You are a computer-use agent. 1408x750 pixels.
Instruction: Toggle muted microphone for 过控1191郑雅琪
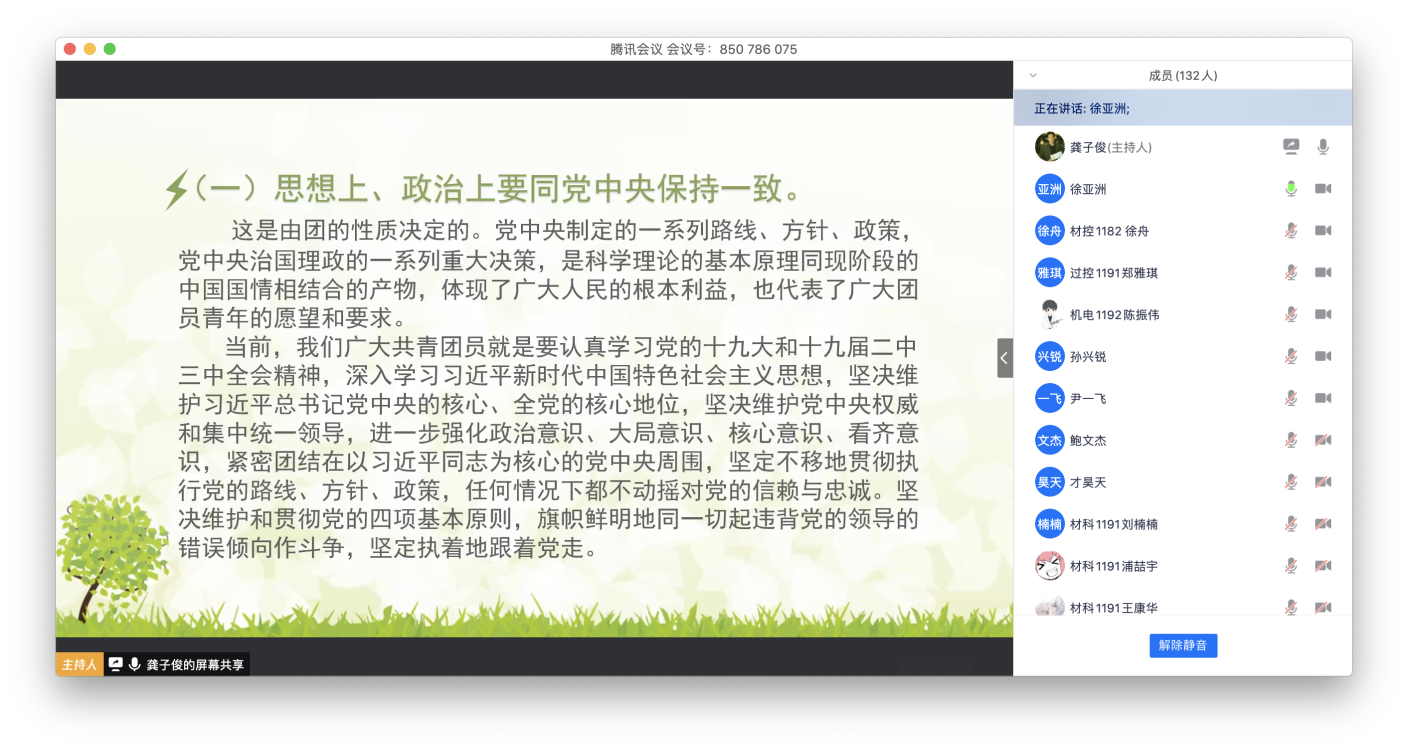click(x=1291, y=273)
